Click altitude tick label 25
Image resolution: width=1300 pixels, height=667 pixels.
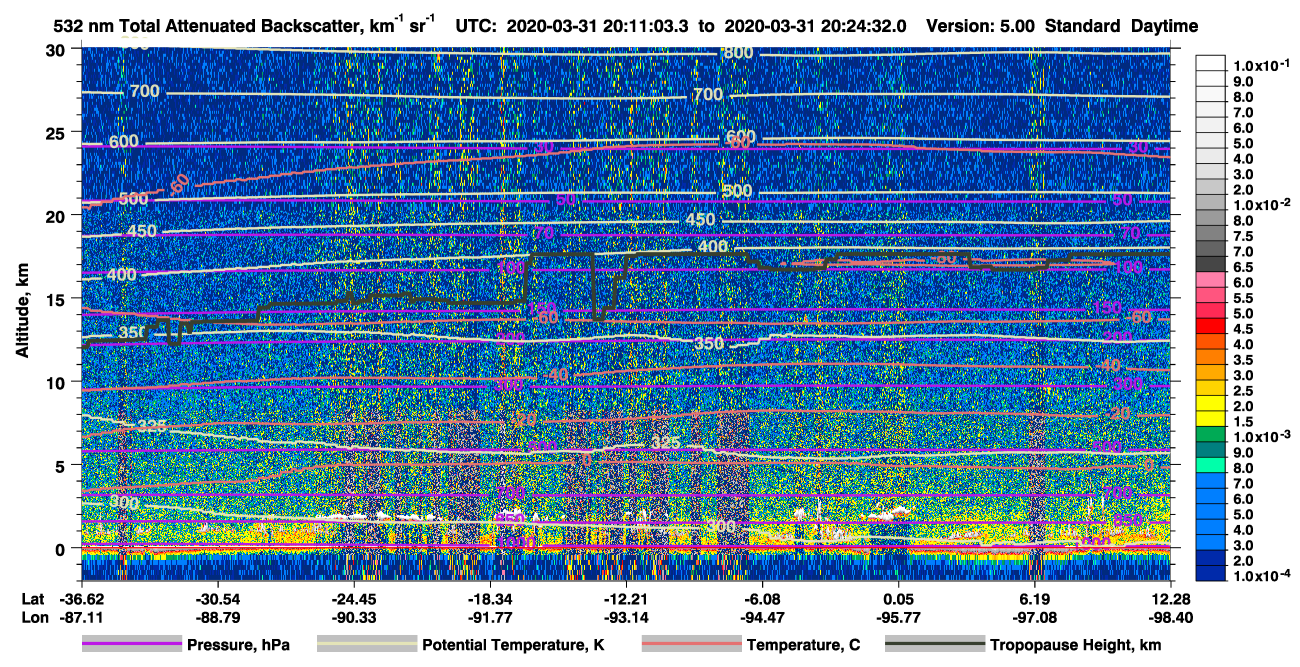click(56, 132)
